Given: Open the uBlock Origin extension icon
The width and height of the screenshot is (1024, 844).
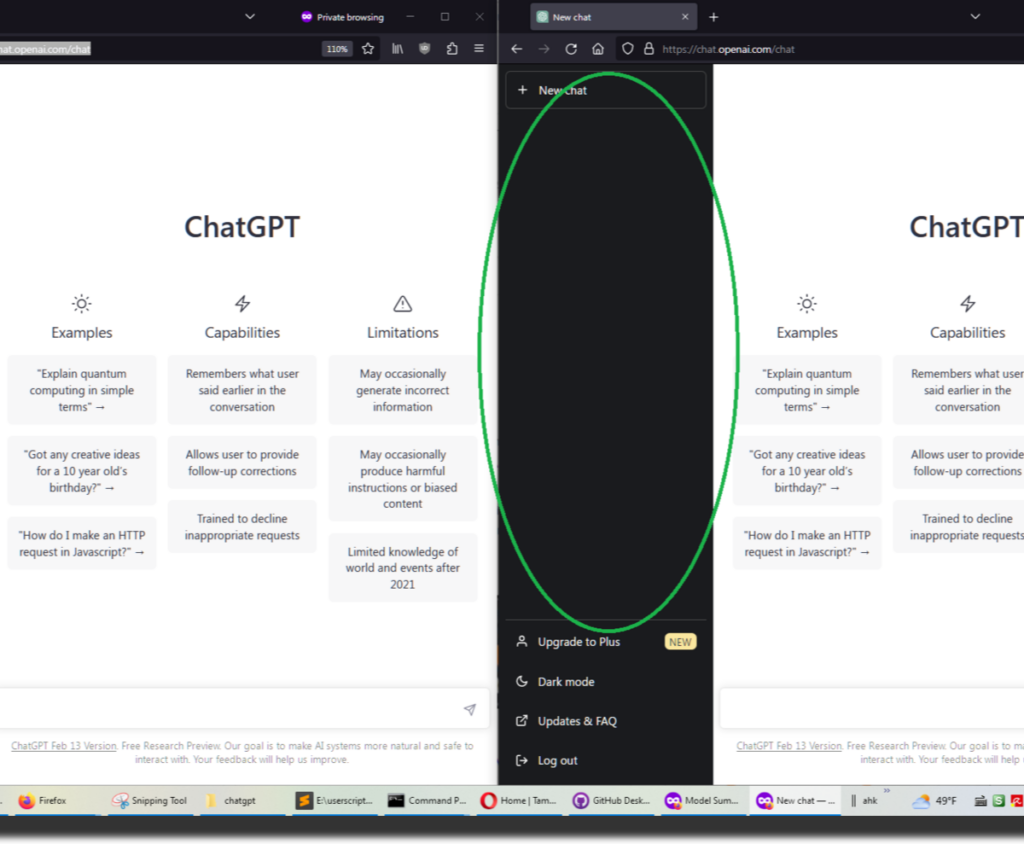Looking at the screenshot, I should coord(424,48).
